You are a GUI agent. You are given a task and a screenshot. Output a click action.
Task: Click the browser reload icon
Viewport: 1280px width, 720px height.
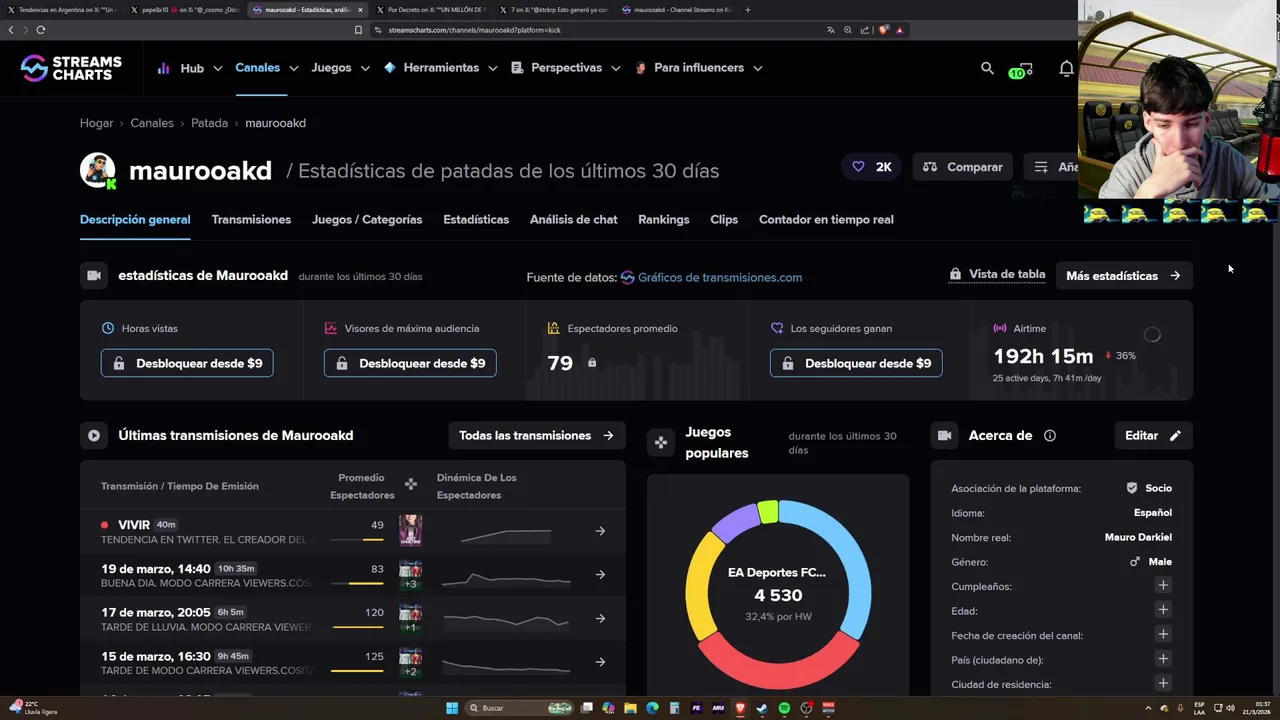40,30
